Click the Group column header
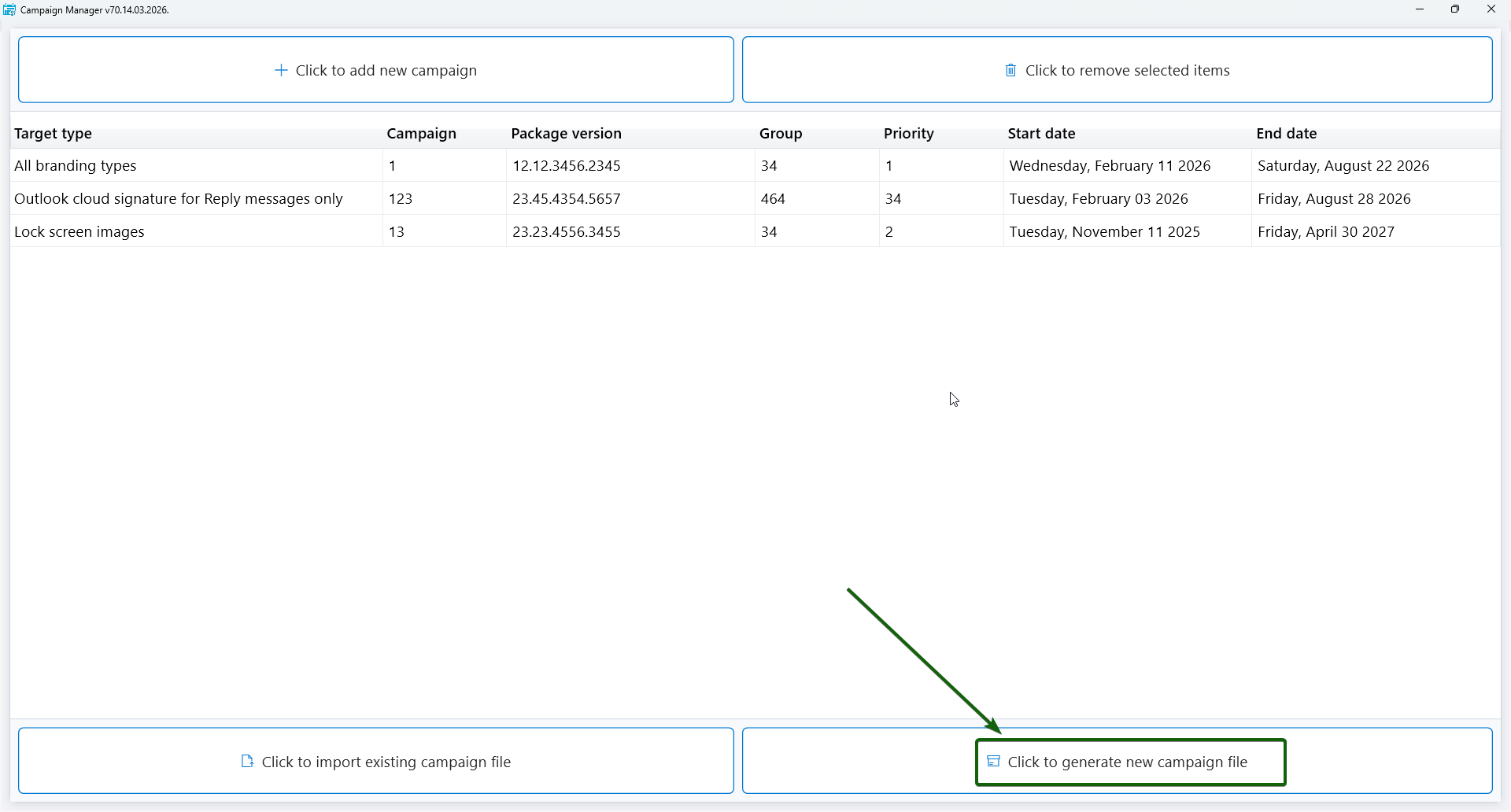The image size is (1511, 812). (x=780, y=134)
